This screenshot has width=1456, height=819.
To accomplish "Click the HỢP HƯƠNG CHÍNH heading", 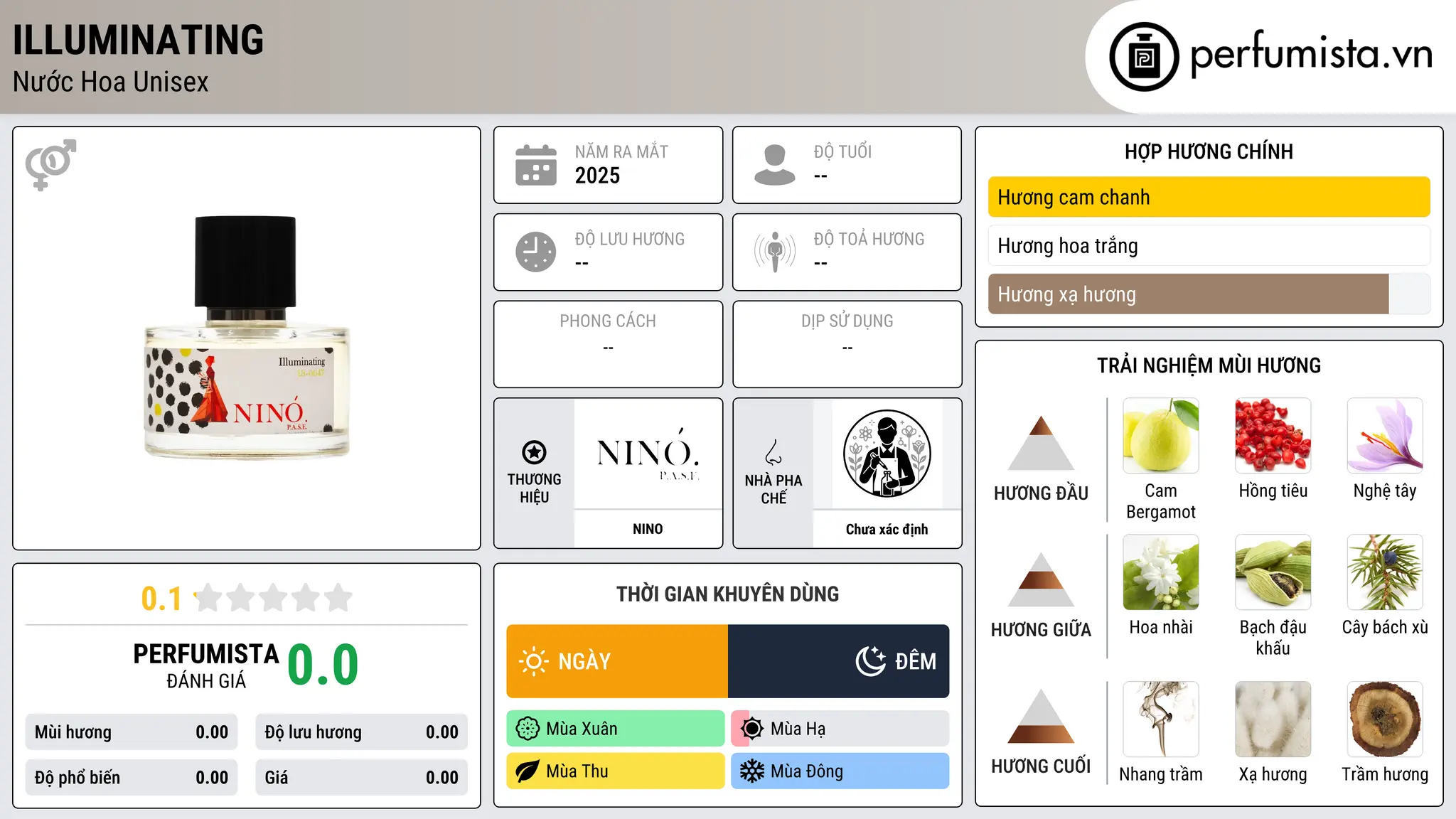I will 1209,151.
